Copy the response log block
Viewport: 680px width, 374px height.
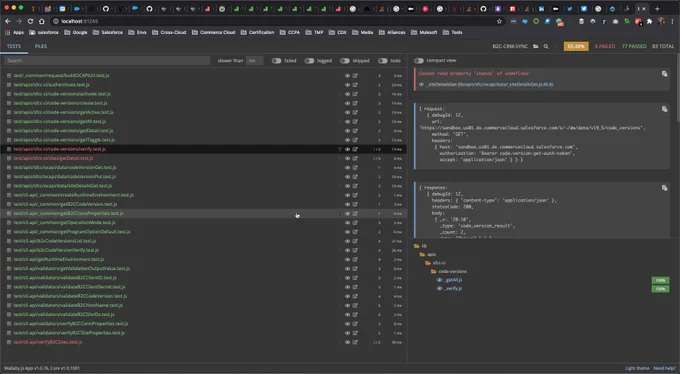[x=664, y=188]
